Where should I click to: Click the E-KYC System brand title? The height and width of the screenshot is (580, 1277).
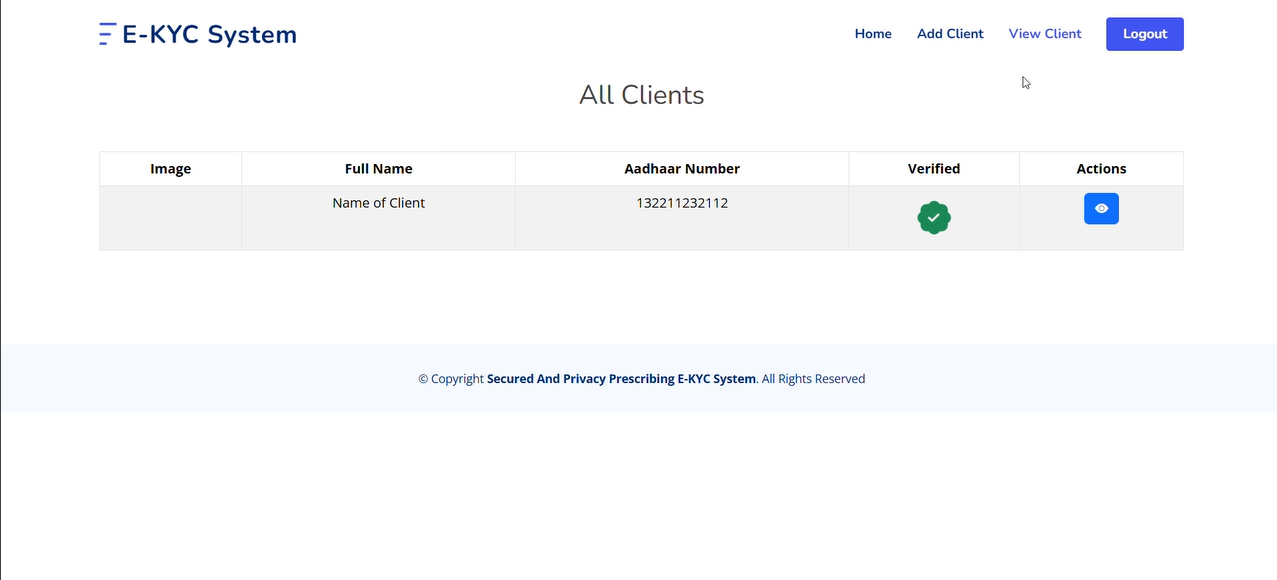click(209, 34)
